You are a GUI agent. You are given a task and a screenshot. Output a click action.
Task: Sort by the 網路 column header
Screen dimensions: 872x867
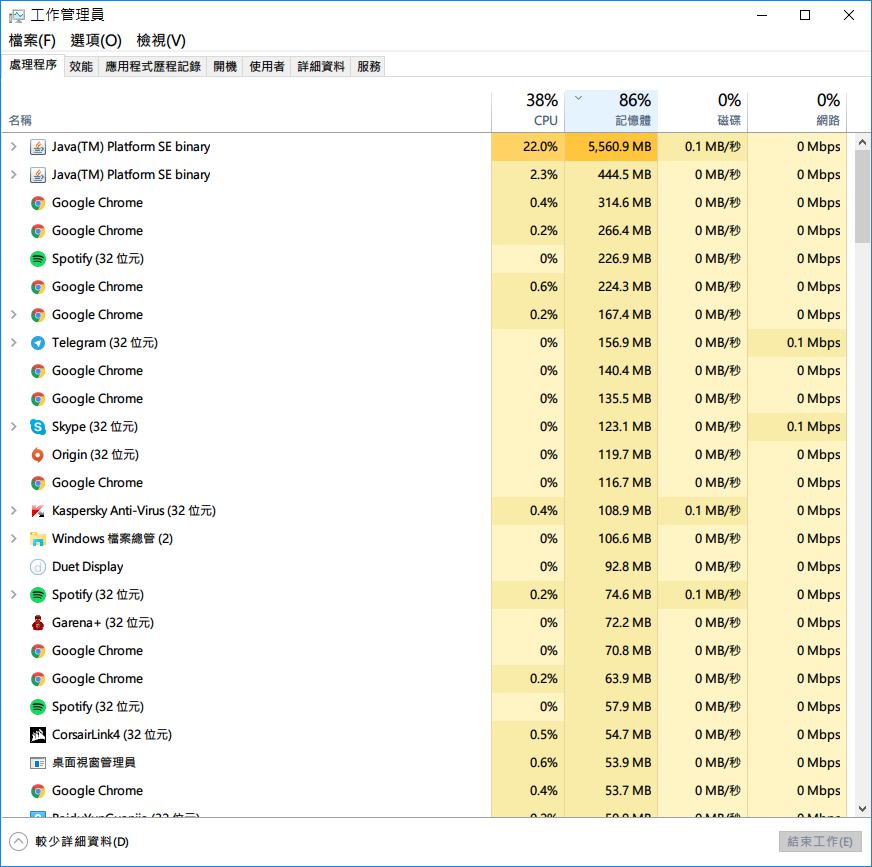coord(797,112)
